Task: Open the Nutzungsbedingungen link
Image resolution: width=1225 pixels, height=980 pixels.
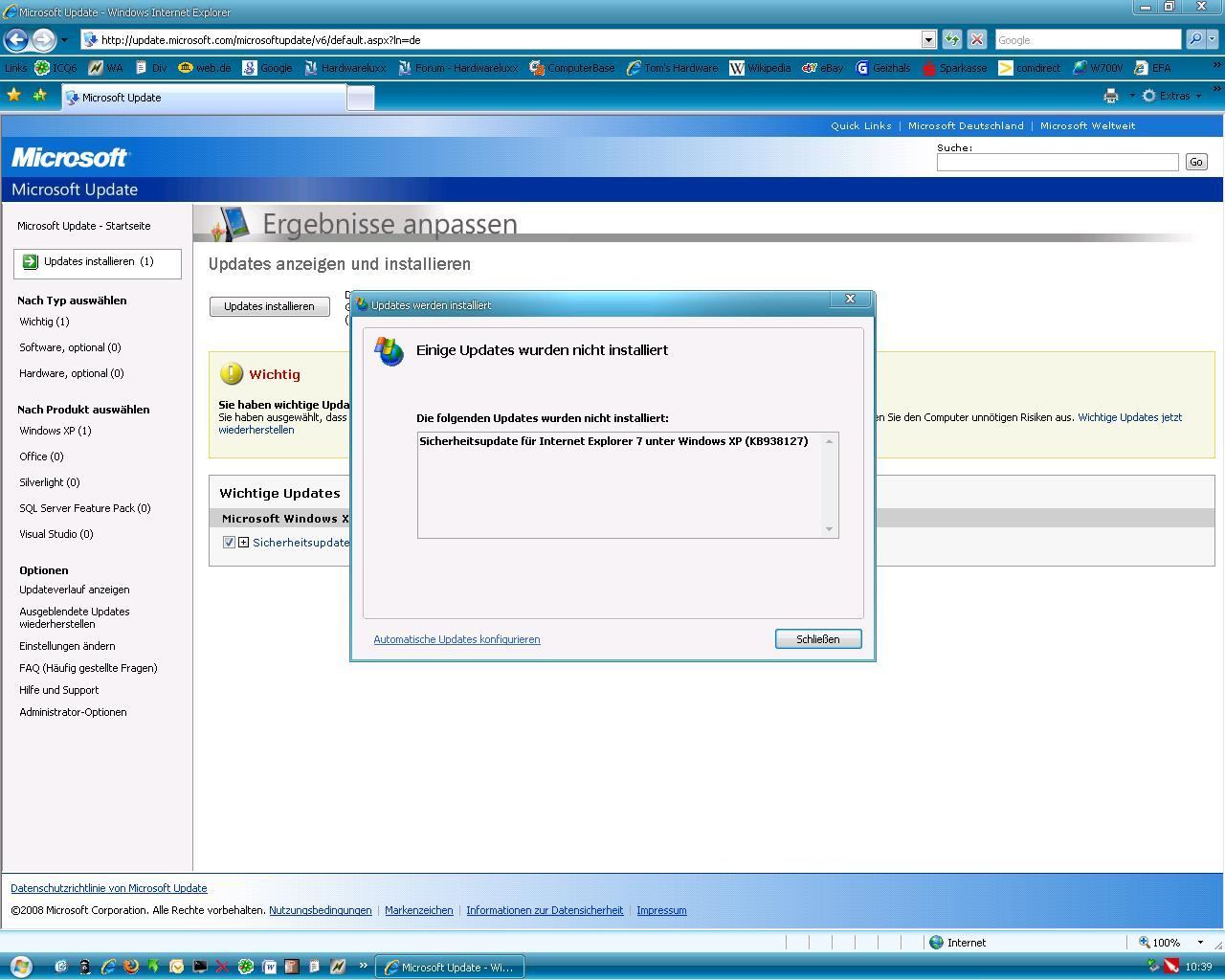Action: click(x=320, y=910)
